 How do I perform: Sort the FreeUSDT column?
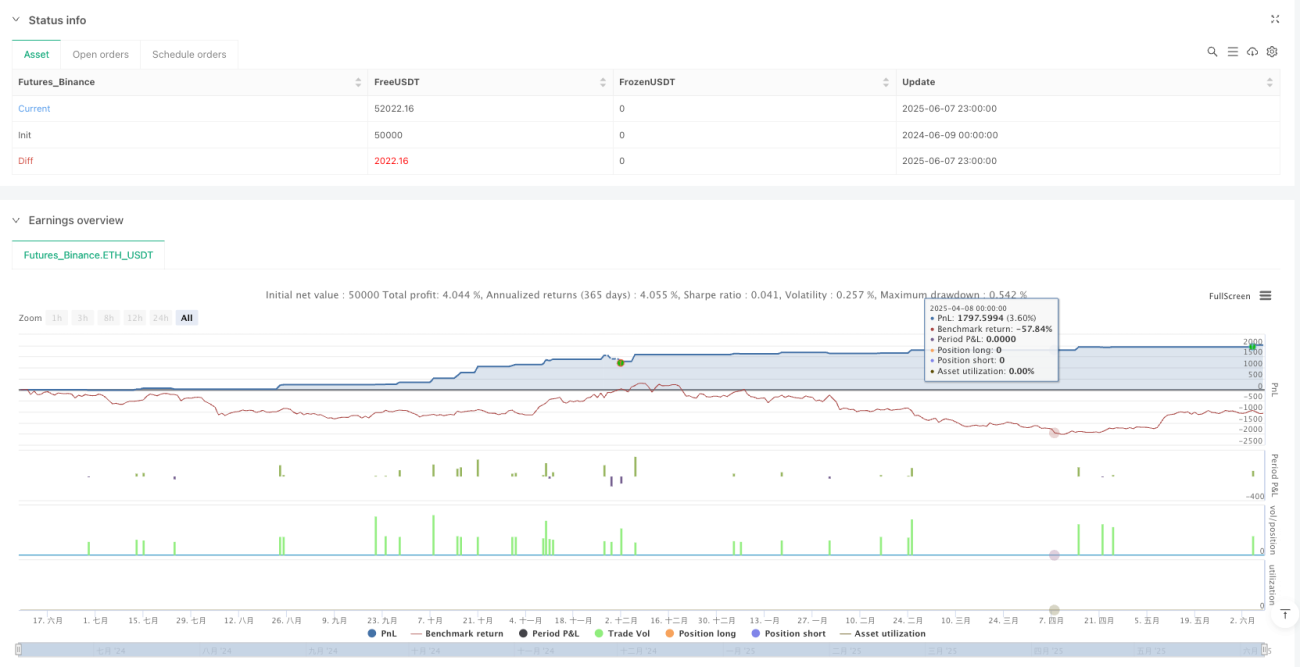pyautogui.click(x=603, y=82)
